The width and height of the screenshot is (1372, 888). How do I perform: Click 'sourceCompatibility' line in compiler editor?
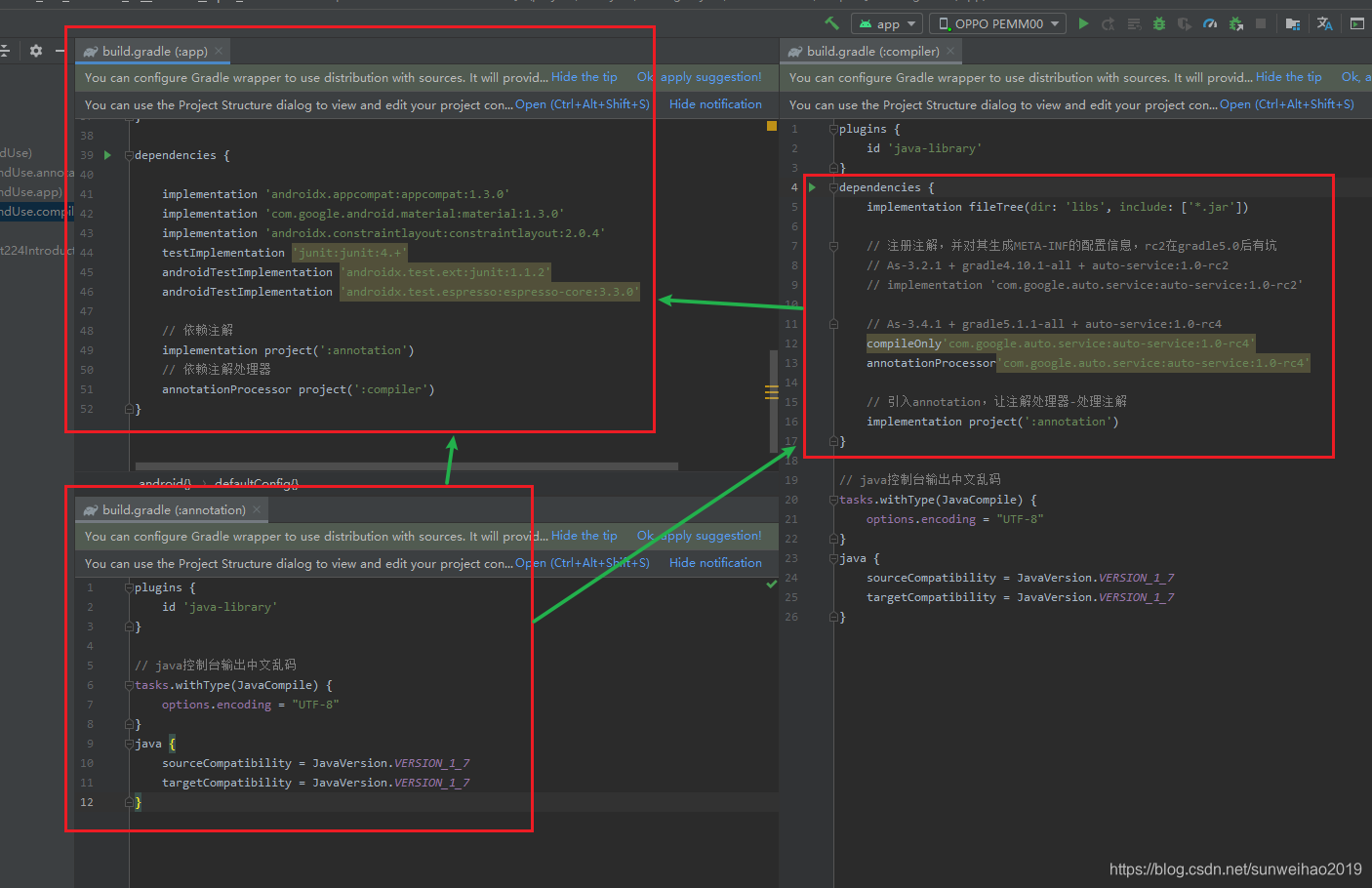coord(1021,578)
